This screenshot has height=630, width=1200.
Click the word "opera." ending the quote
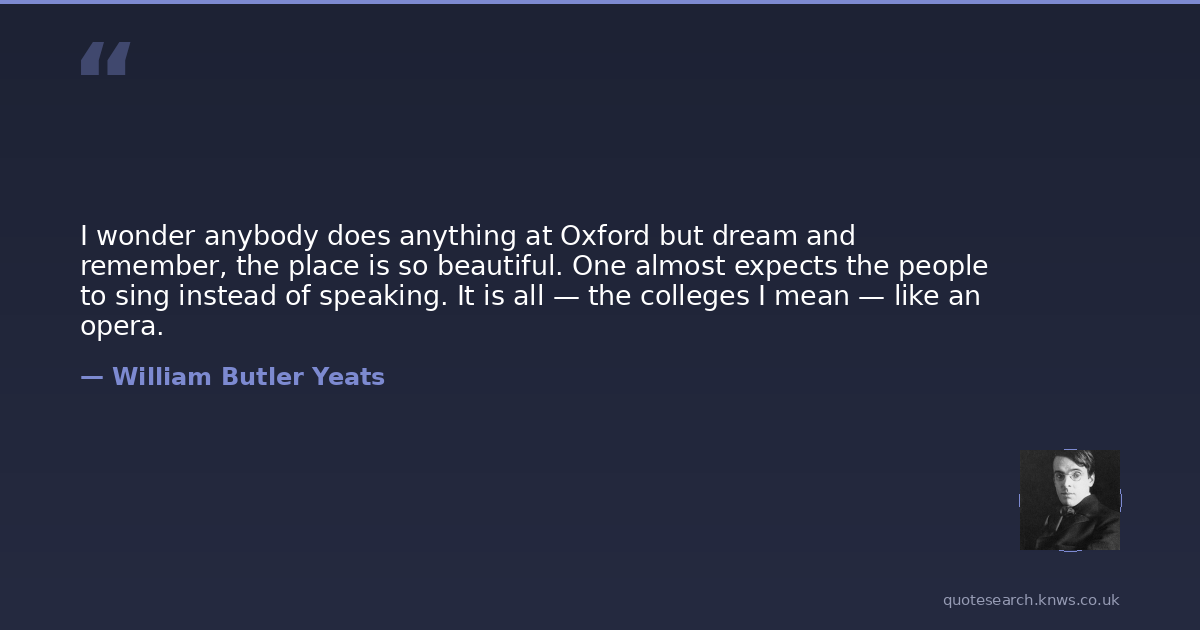(121, 327)
